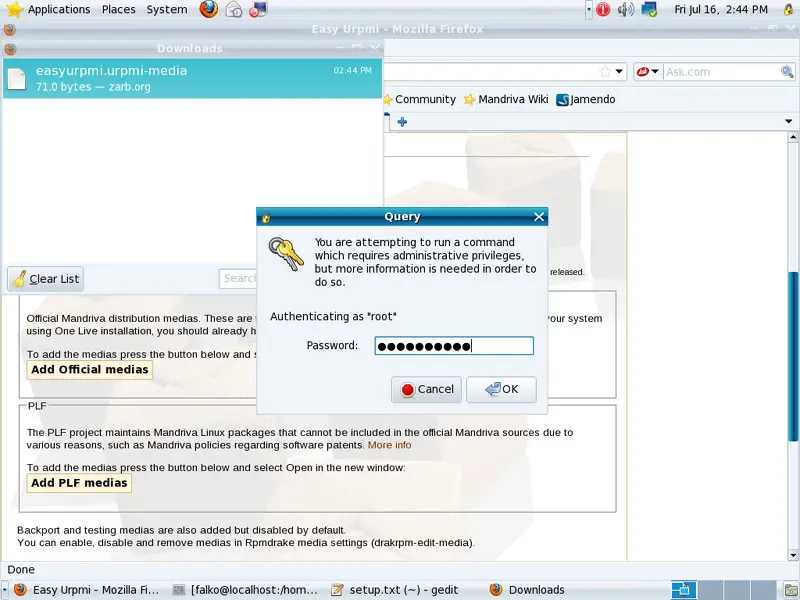Switch to setup.txt gedit taskbar entry
Viewport: 800px width, 600px height.
tap(395, 590)
